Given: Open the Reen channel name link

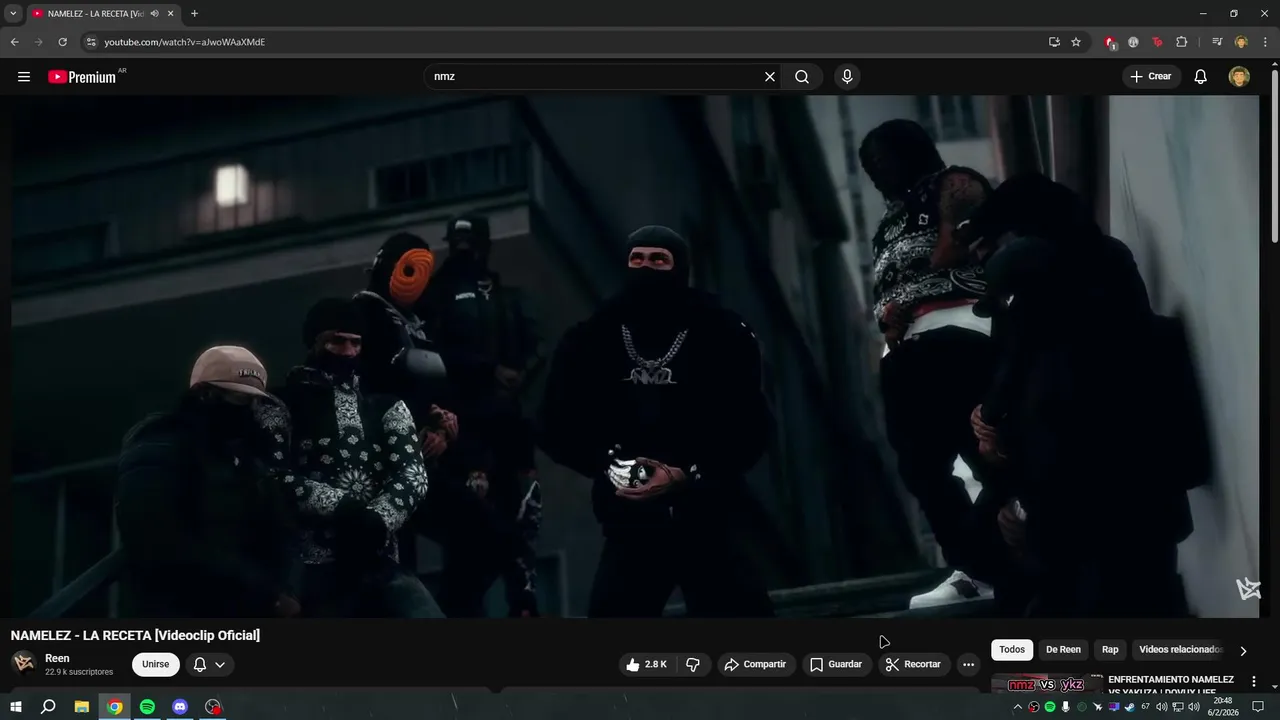Looking at the screenshot, I should (57, 658).
